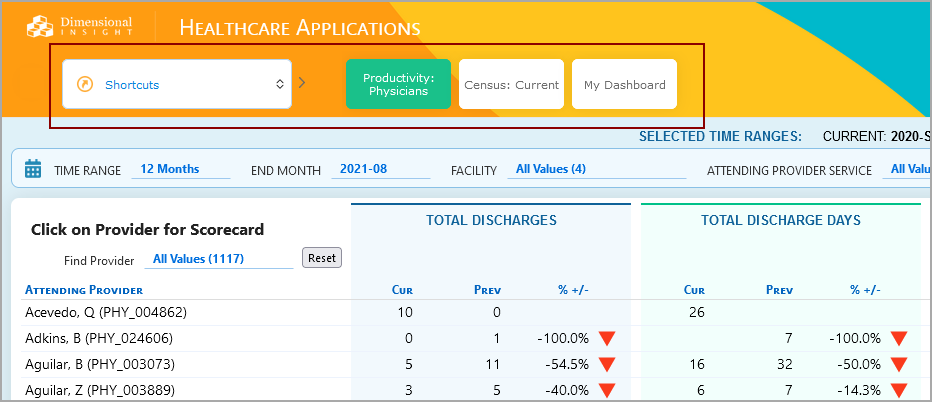Open Attending Provider Service filter
The image size is (932, 402).
point(909,169)
